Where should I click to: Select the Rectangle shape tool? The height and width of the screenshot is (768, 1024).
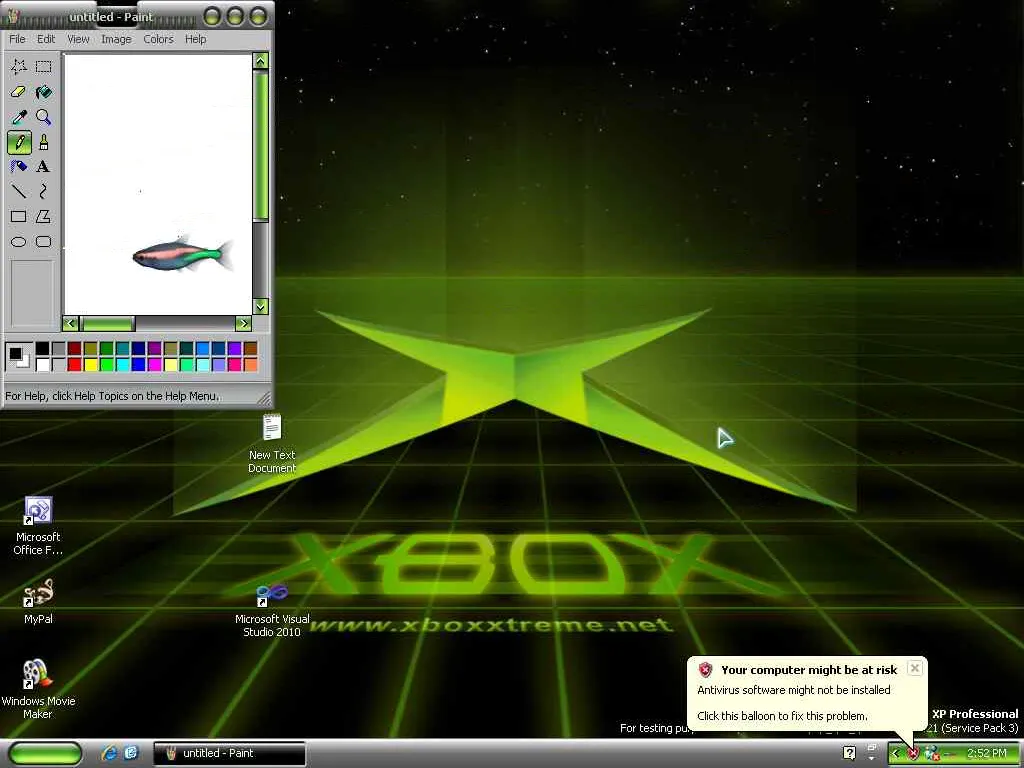coord(19,216)
